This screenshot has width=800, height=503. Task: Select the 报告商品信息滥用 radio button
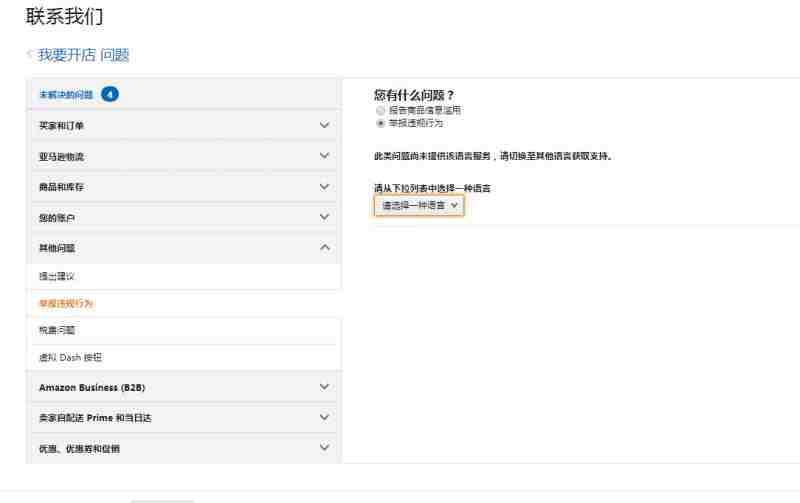tap(380, 111)
